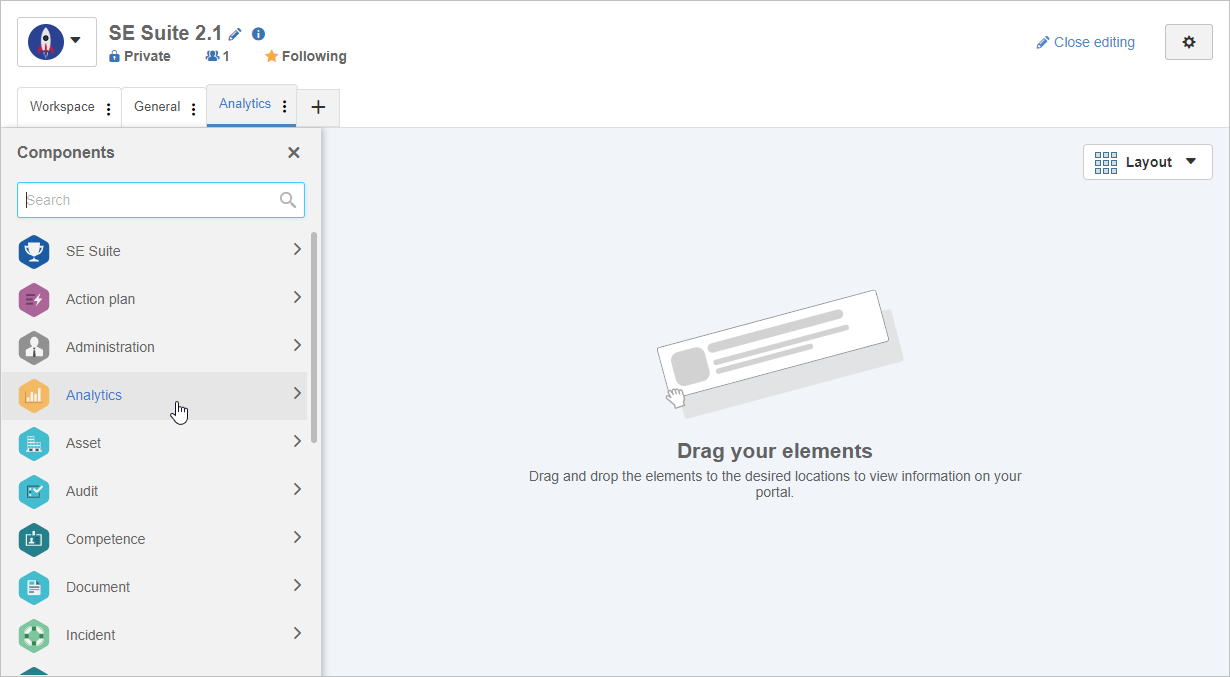This screenshot has height=677, width=1230.
Task: Select the SE Suite list label
Action: 93,251
